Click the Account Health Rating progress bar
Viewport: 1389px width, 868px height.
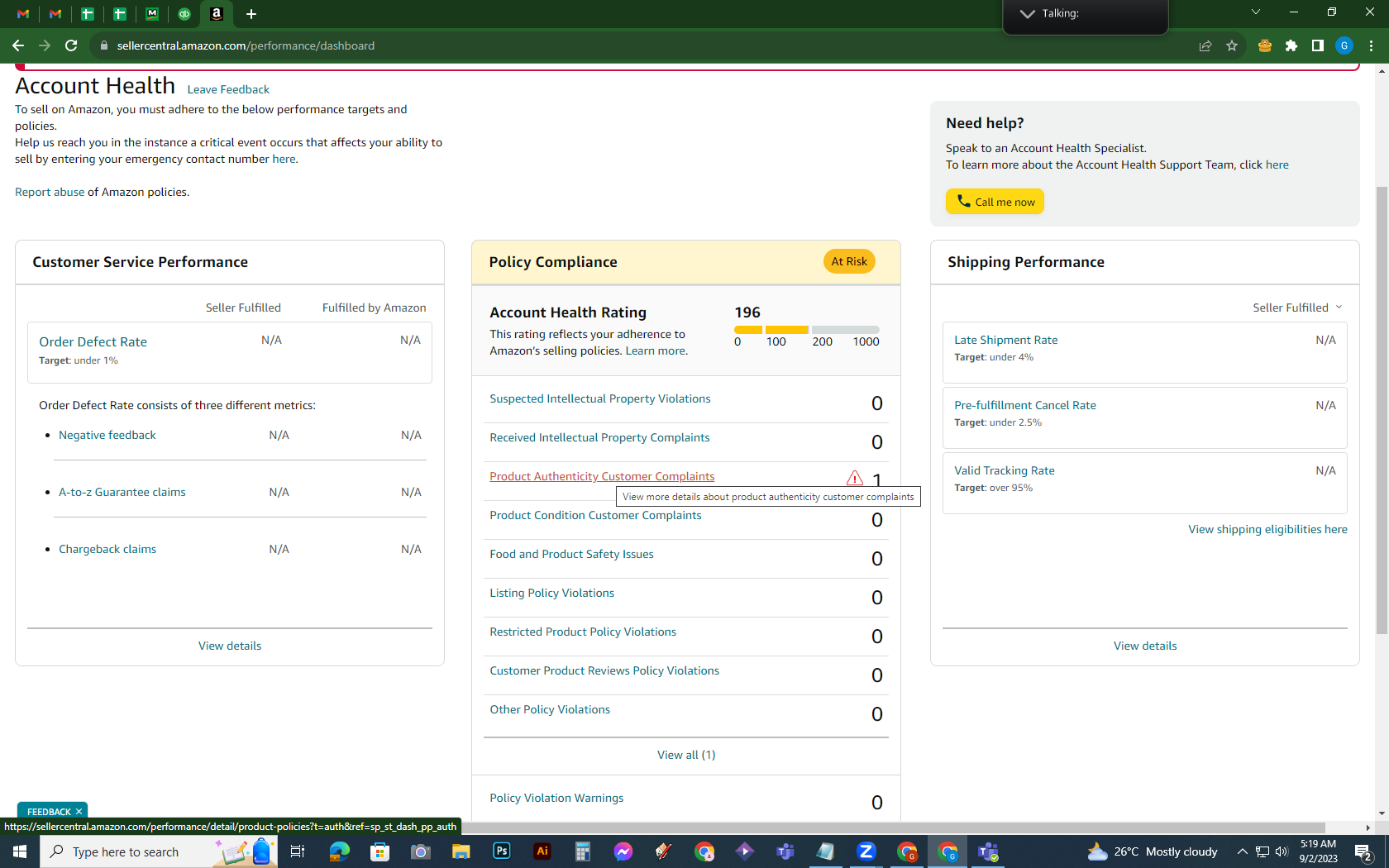[807, 330]
